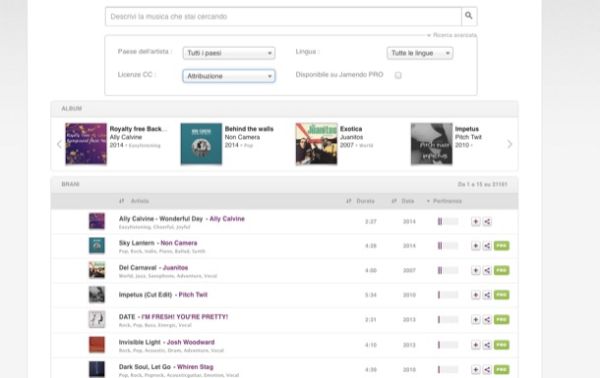Viewport: 600px width, 378px height.
Task: Open PRO license for Sky Lantern
Action: [501, 246]
